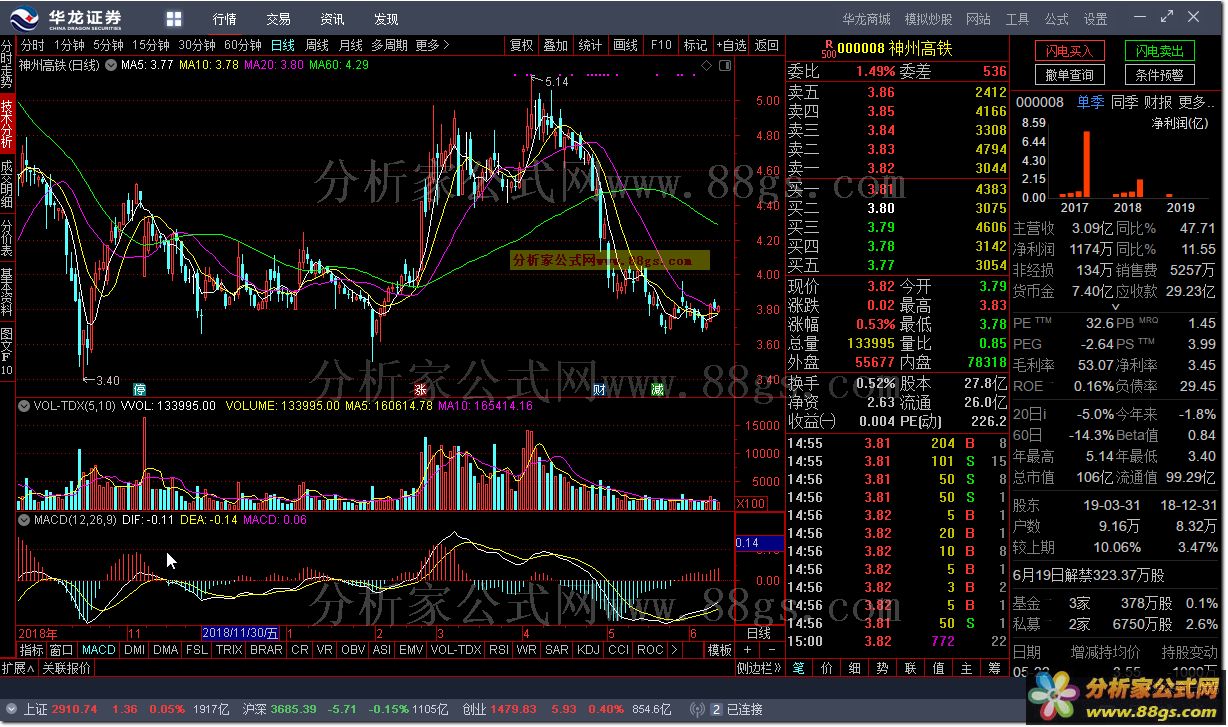The width and height of the screenshot is (1228, 727).
Task: Open the 模板 template menu
Action: 720,650
